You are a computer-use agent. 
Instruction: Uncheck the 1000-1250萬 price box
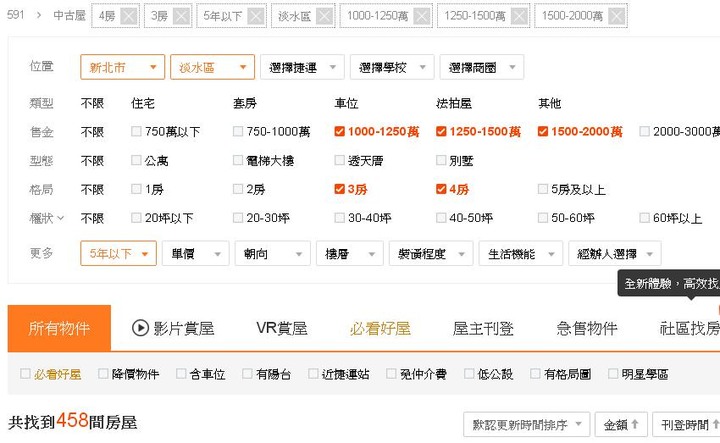[x=339, y=131]
